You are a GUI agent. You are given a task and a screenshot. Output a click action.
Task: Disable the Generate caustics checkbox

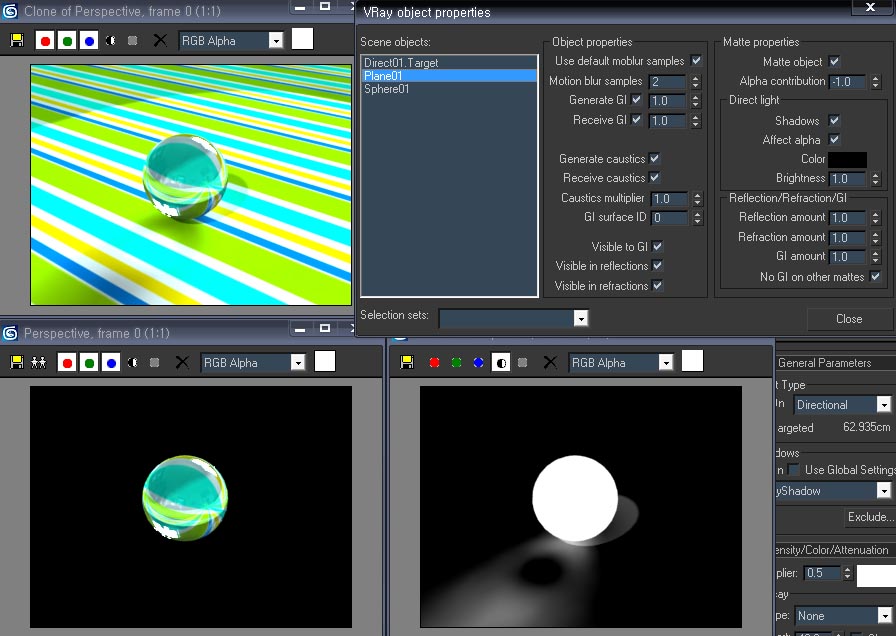pyautogui.click(x=655, y=159)
